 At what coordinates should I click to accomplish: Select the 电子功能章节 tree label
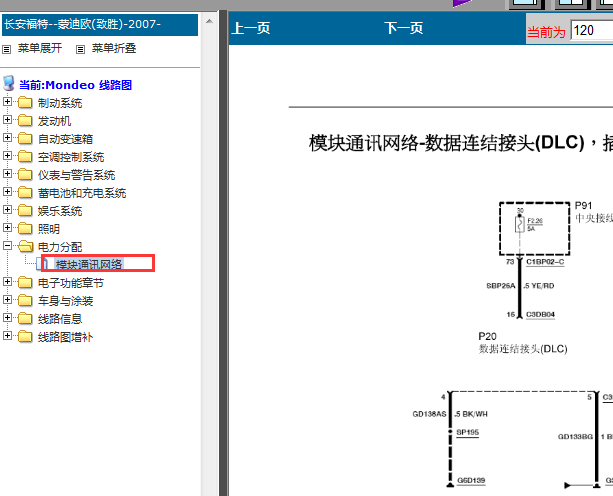click(x=71, y=283)
